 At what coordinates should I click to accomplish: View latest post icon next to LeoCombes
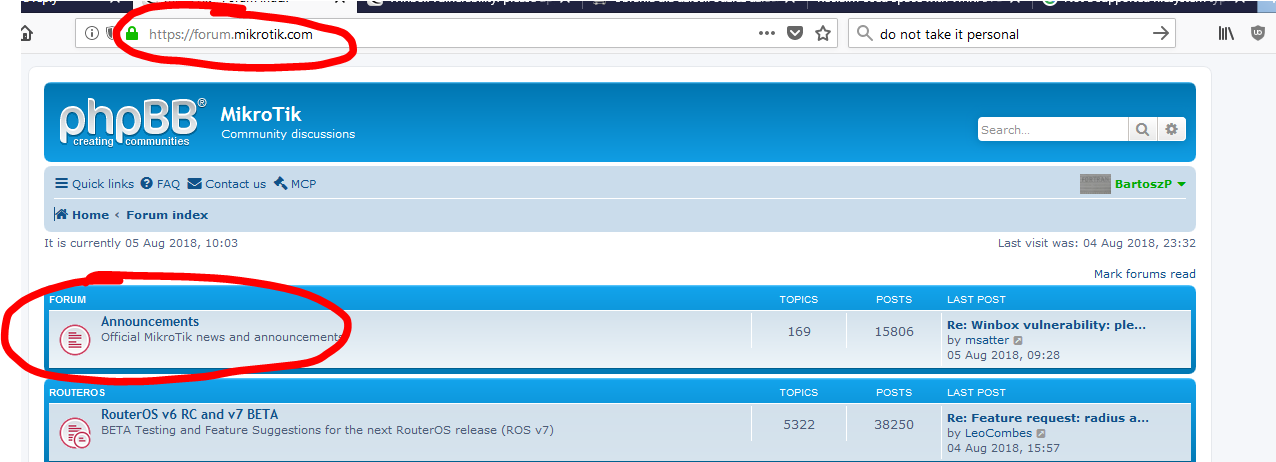[x=1041, y=433]
